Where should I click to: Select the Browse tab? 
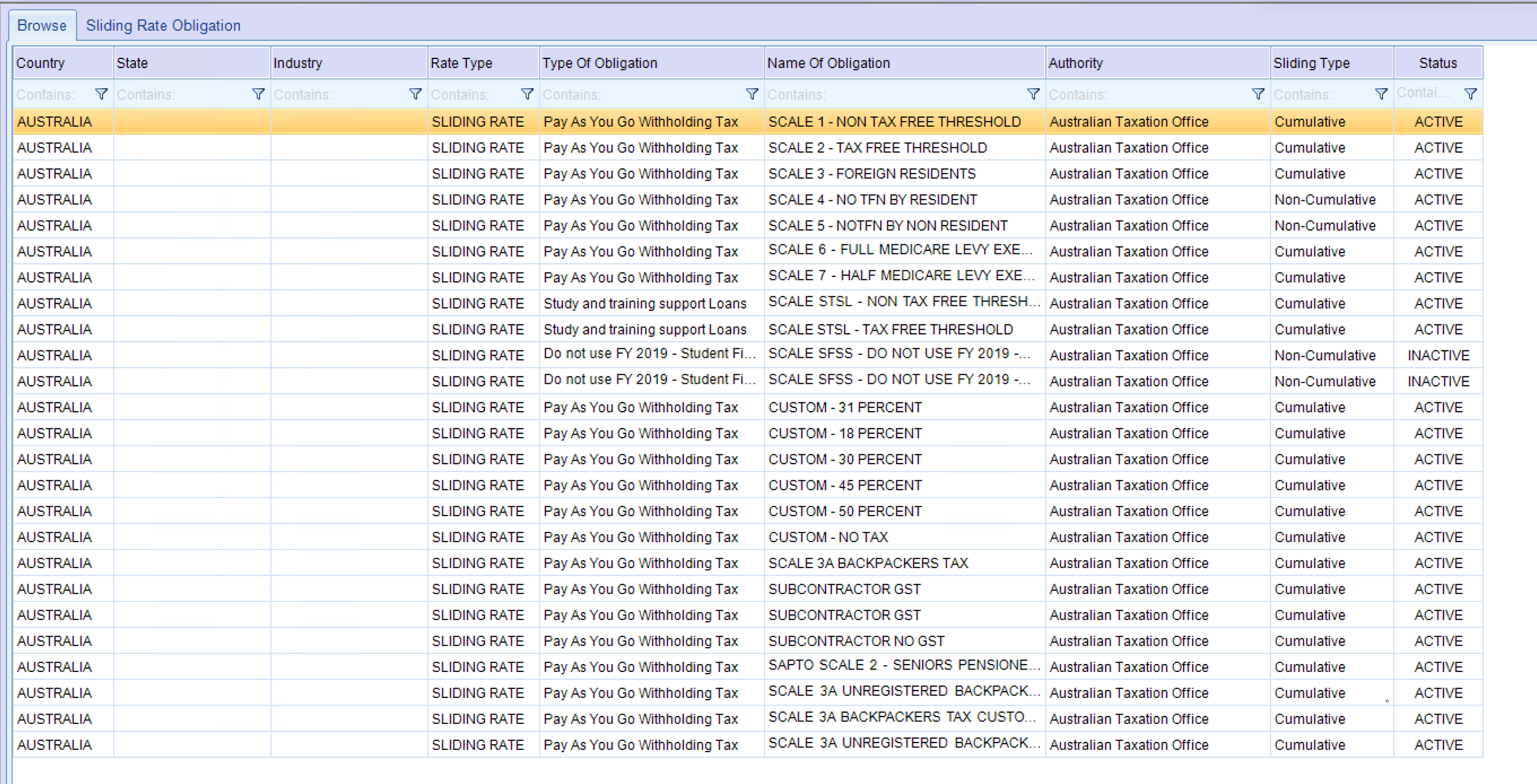[x=42, y=25]
